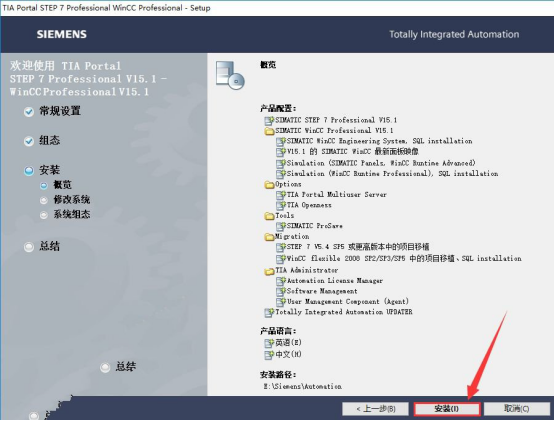Select the SIMATIC ProSave tree row text

(x=314, y=226)
